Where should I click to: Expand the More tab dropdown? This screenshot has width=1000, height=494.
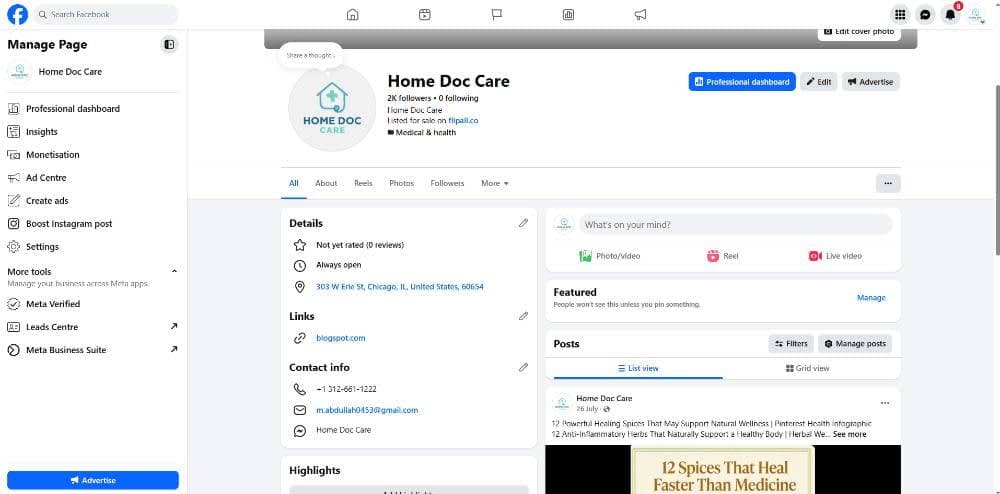click(495, 183)
